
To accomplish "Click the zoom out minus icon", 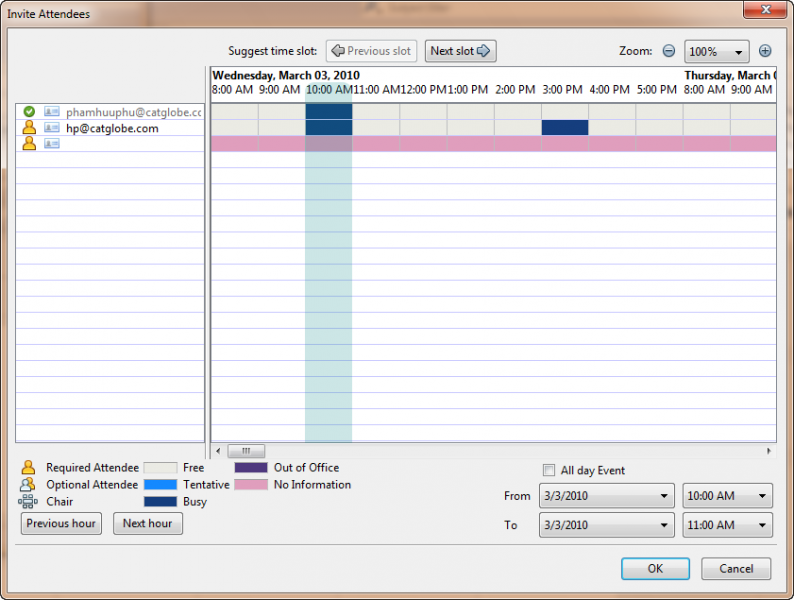I will coord(669,51).
